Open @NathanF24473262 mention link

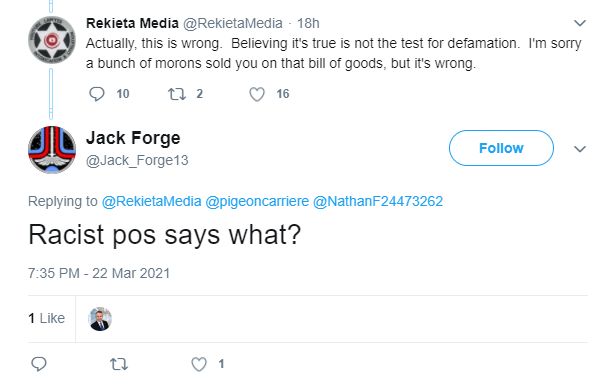coord(378,201)
